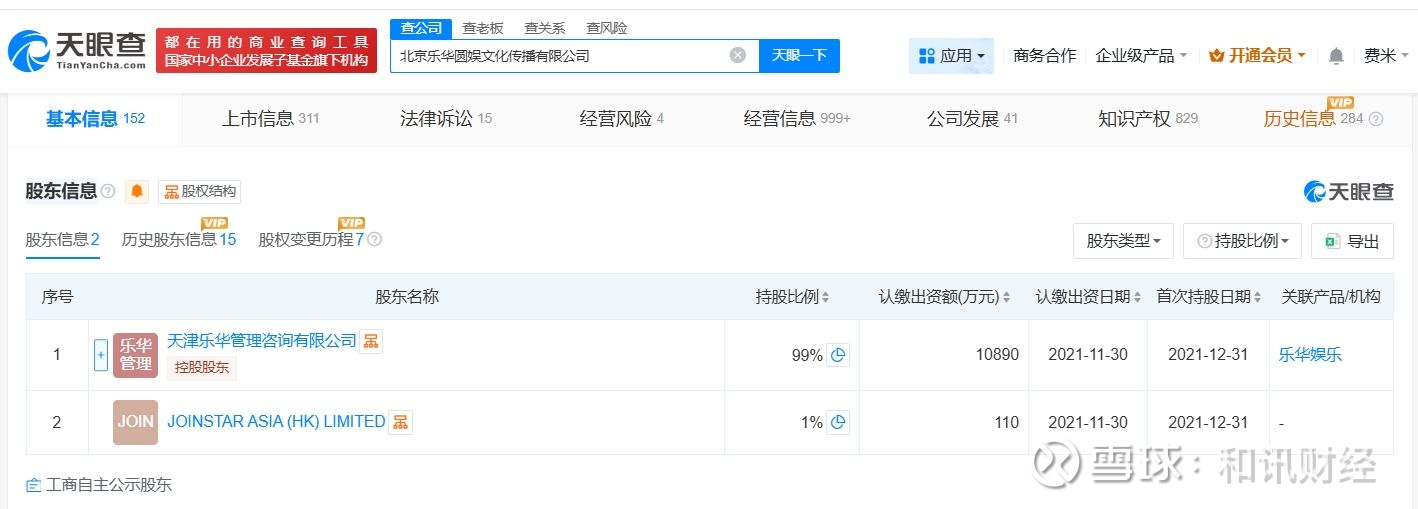The image size is (1418, 509).
Task: Open equity structure icon after JOINSTAR ASIA (HK) LIMITED
Action: pyautogui.click(x=400, y=422)
